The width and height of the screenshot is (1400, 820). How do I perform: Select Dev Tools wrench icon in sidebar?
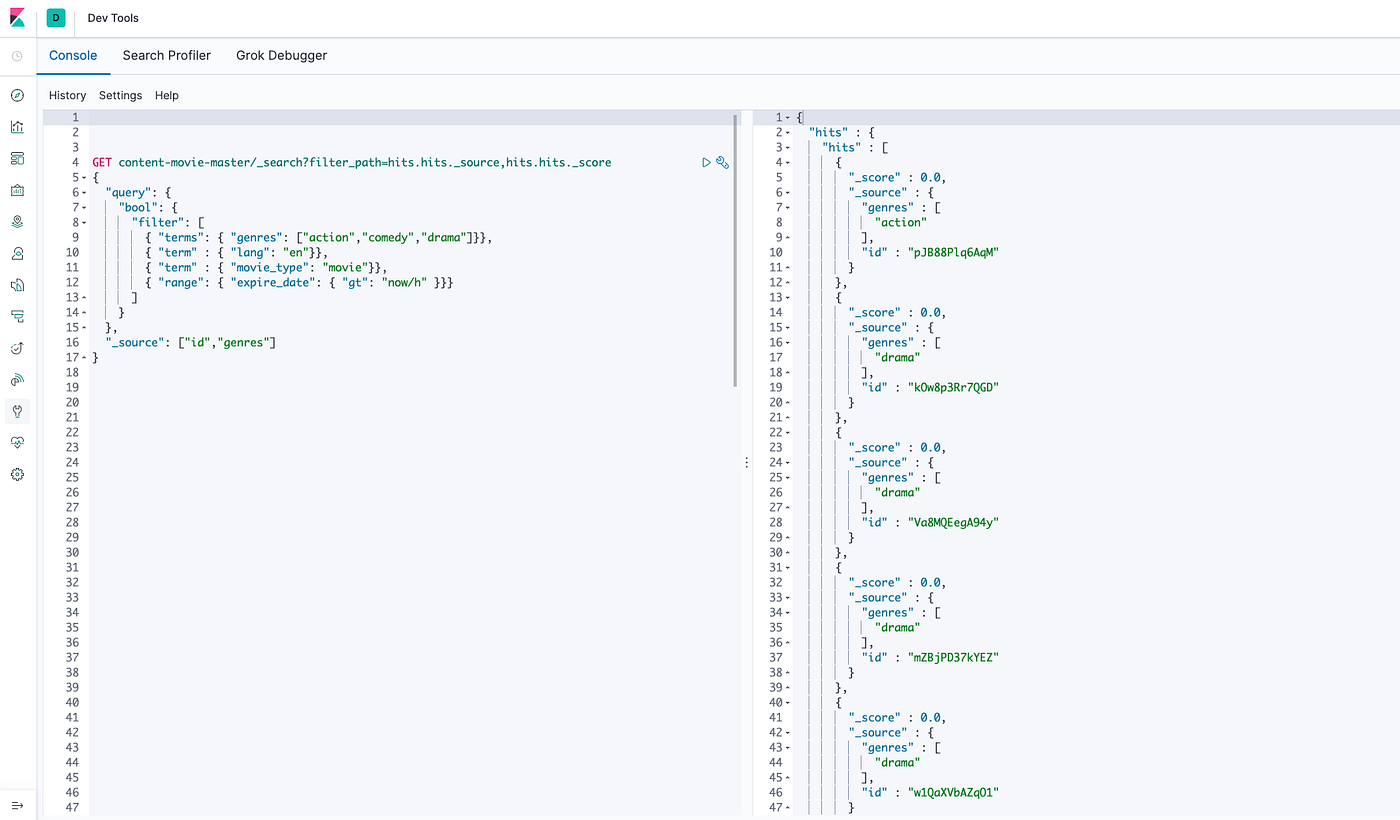pyautogui.click(x=17, y=411)
